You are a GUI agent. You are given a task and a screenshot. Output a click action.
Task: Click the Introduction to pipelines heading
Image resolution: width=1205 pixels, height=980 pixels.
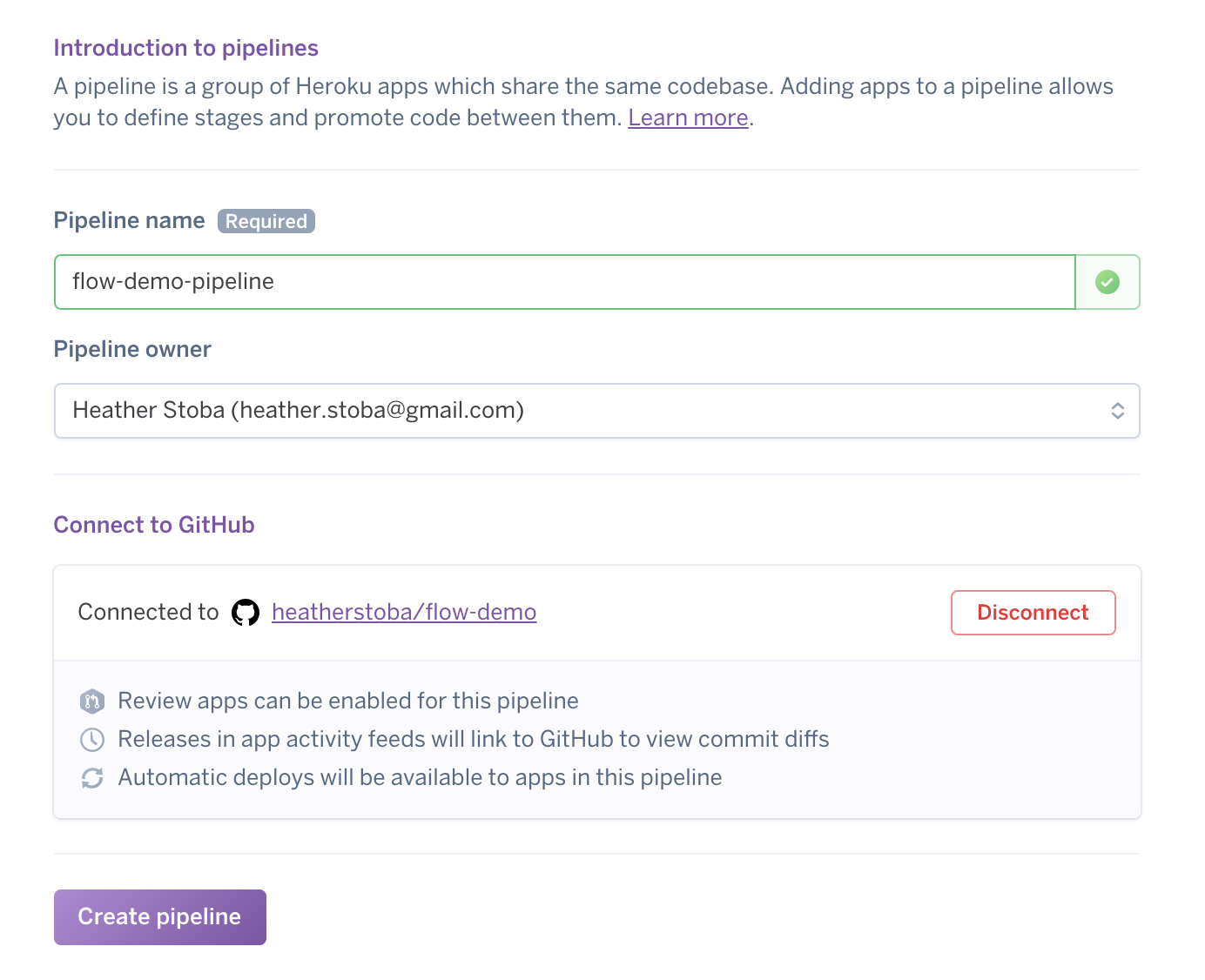click(x=186, y=48)
